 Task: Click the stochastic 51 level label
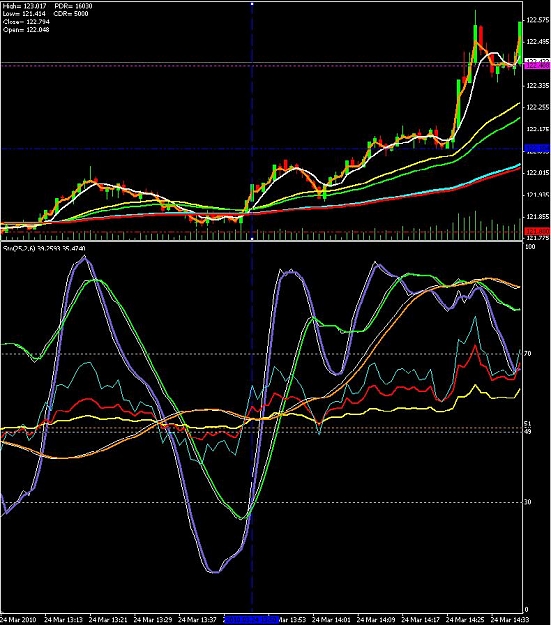pyautogui.click(x=528, y=424)
